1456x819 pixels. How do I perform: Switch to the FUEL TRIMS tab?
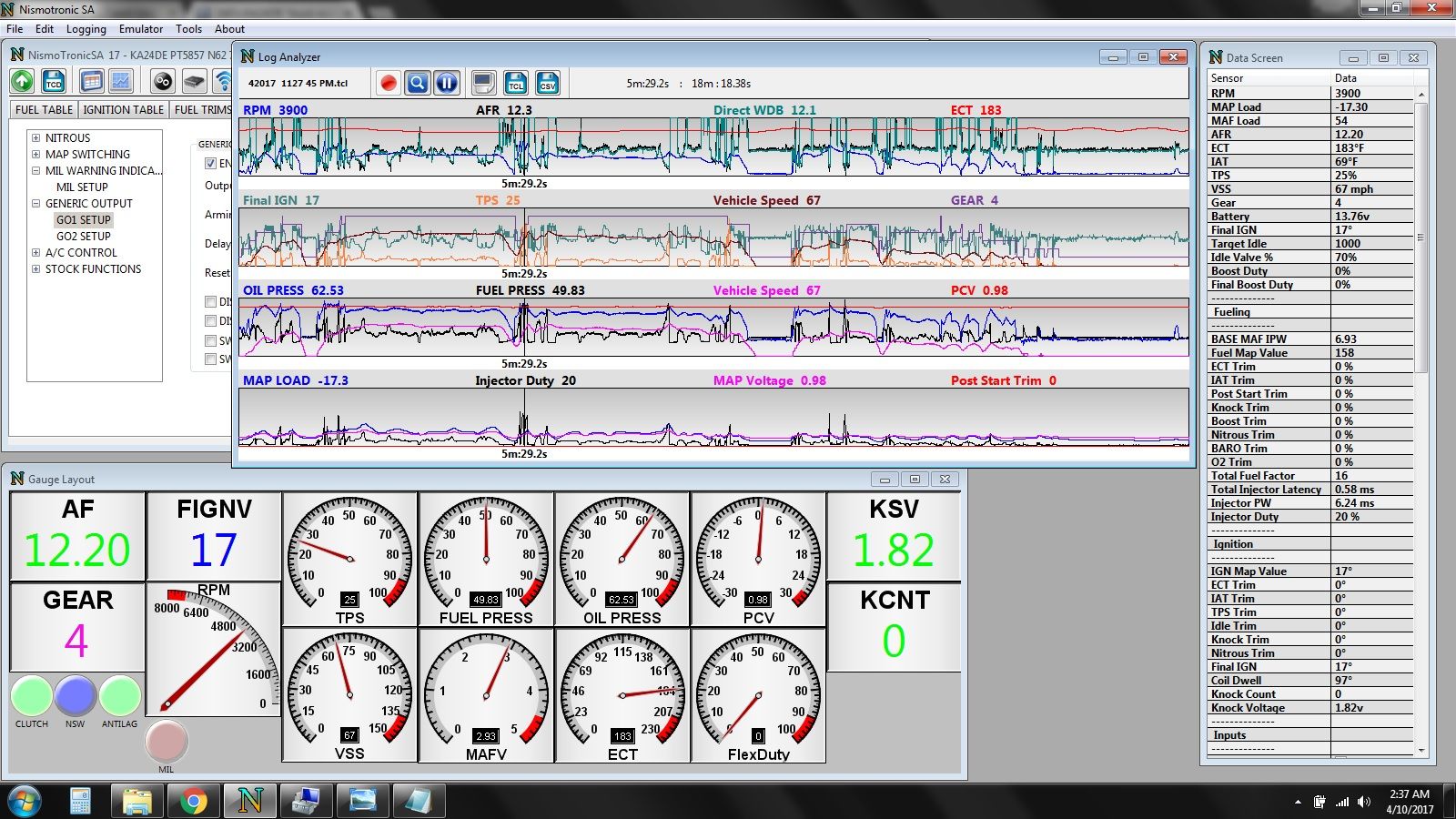pos(202,110)
